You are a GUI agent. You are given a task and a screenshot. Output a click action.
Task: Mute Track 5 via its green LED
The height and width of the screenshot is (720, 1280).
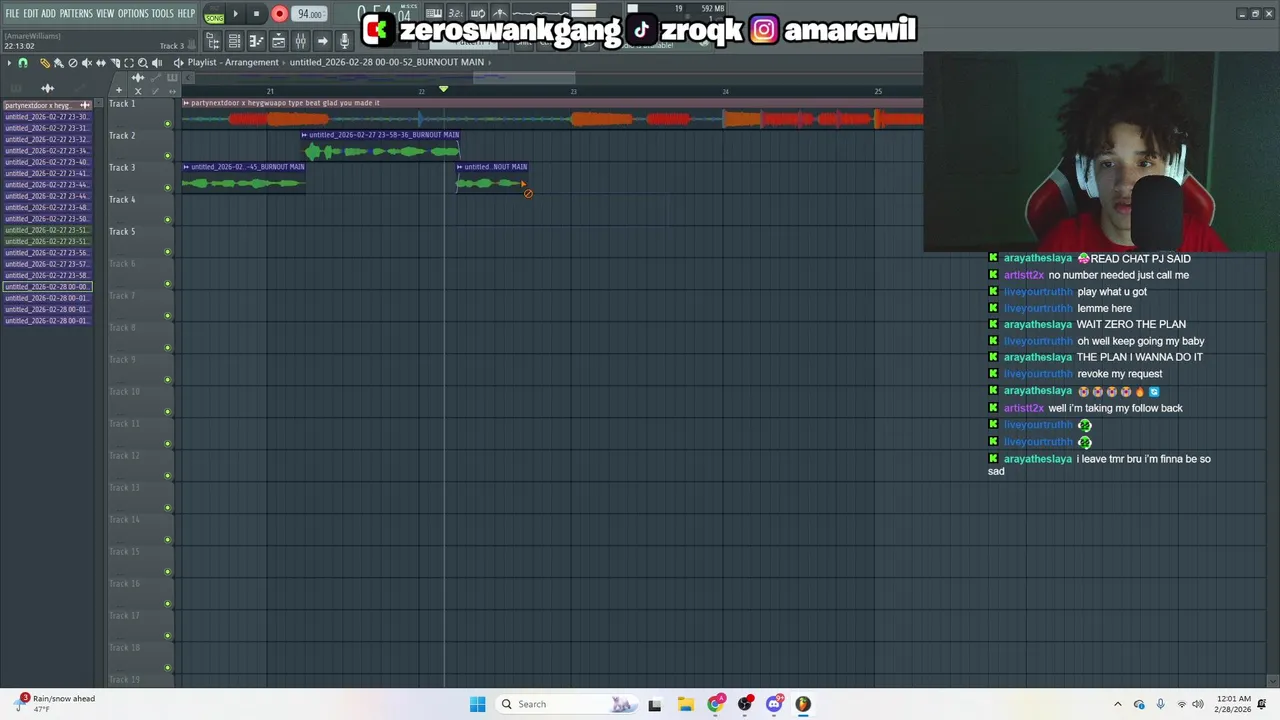point(167,252)
